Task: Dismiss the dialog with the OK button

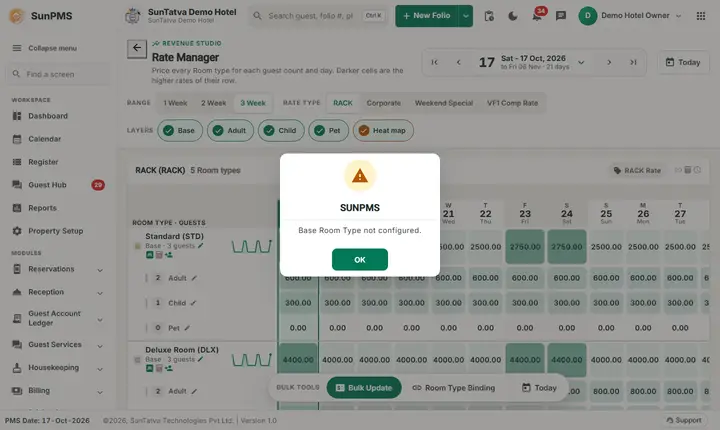Action: click(360, 260)
